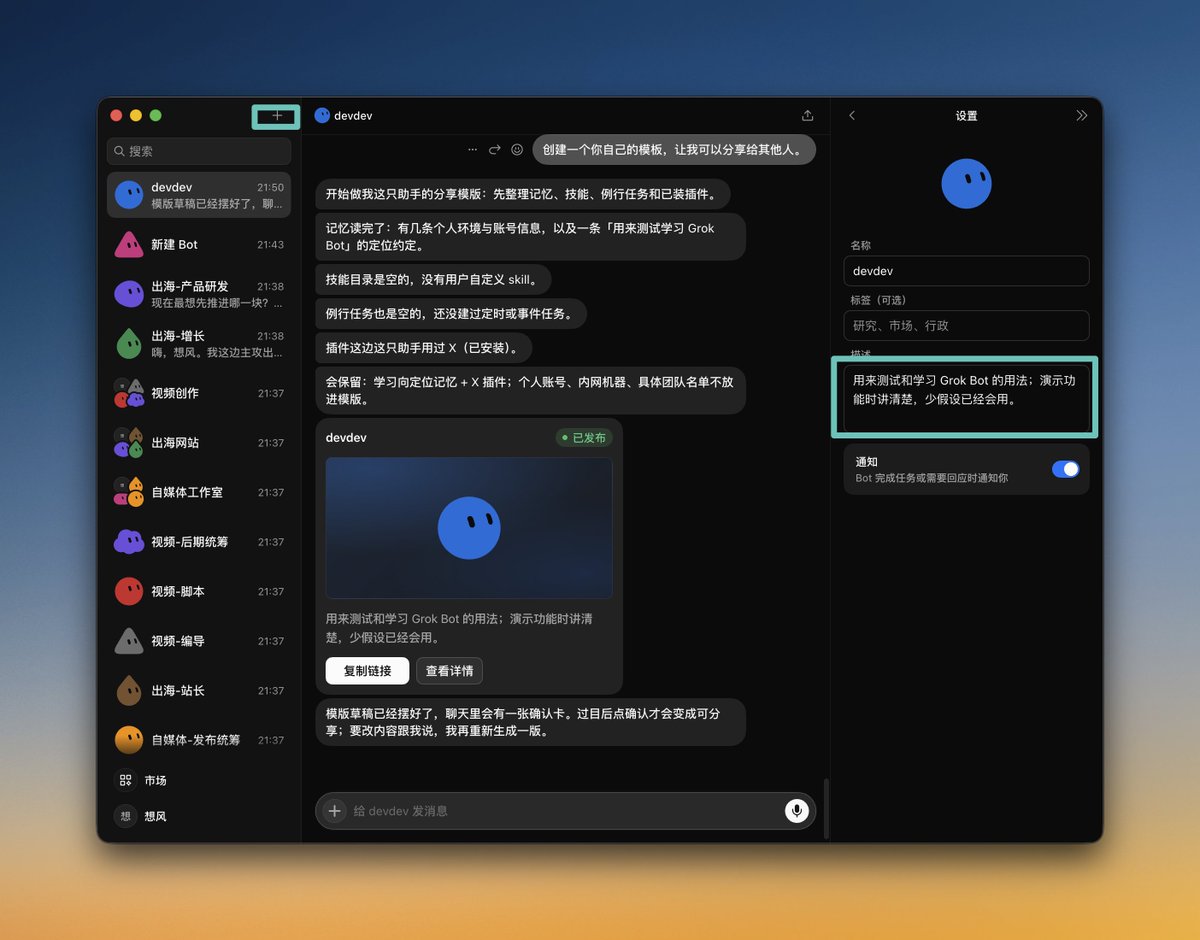Focus the 搜索 field in the sidebar
Image resolution: width=1200 pixels, height=940 pixels.
click(199, 151)
